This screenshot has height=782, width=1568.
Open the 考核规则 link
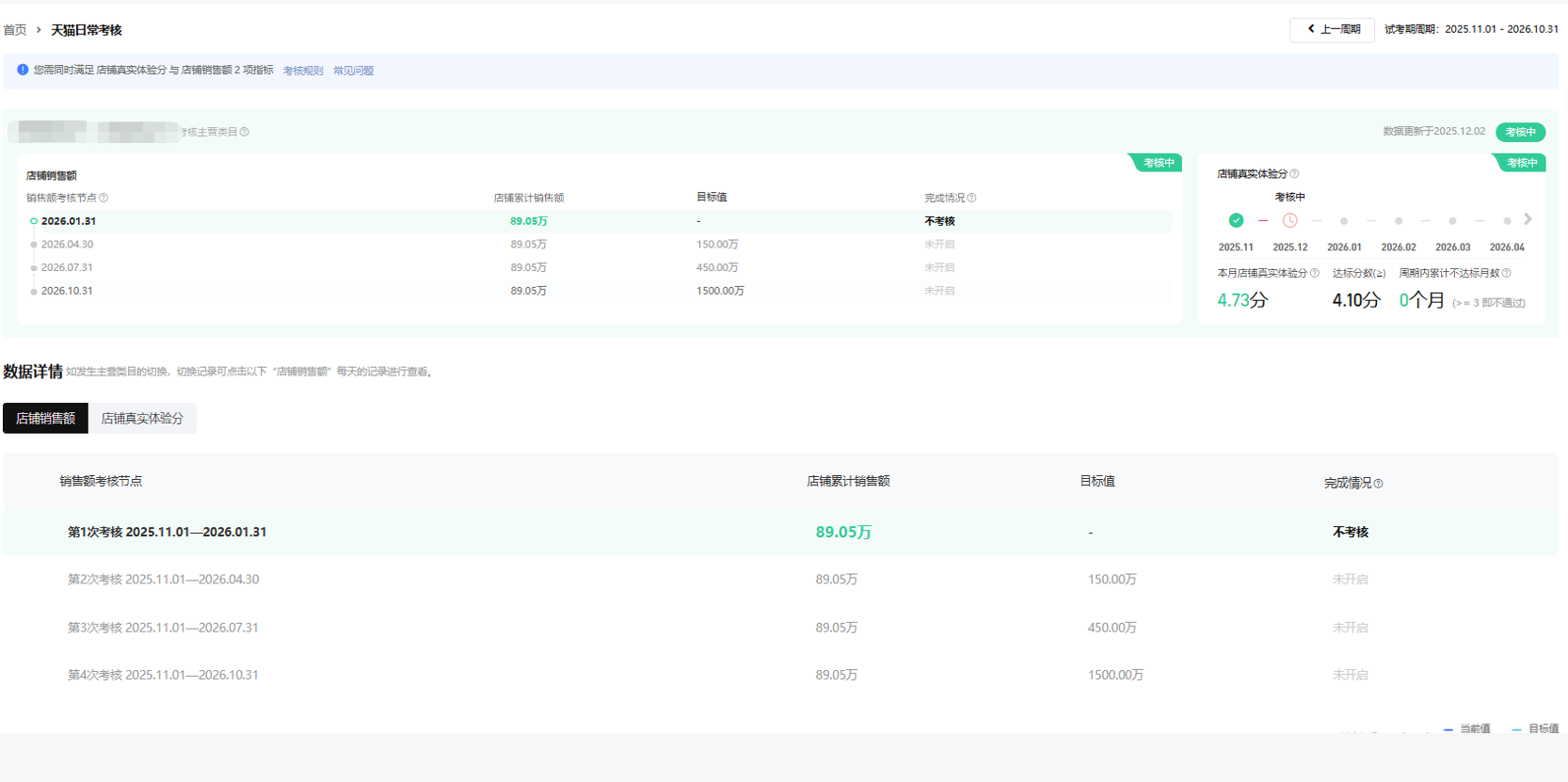pyautogui.click(x=303, y=71)
